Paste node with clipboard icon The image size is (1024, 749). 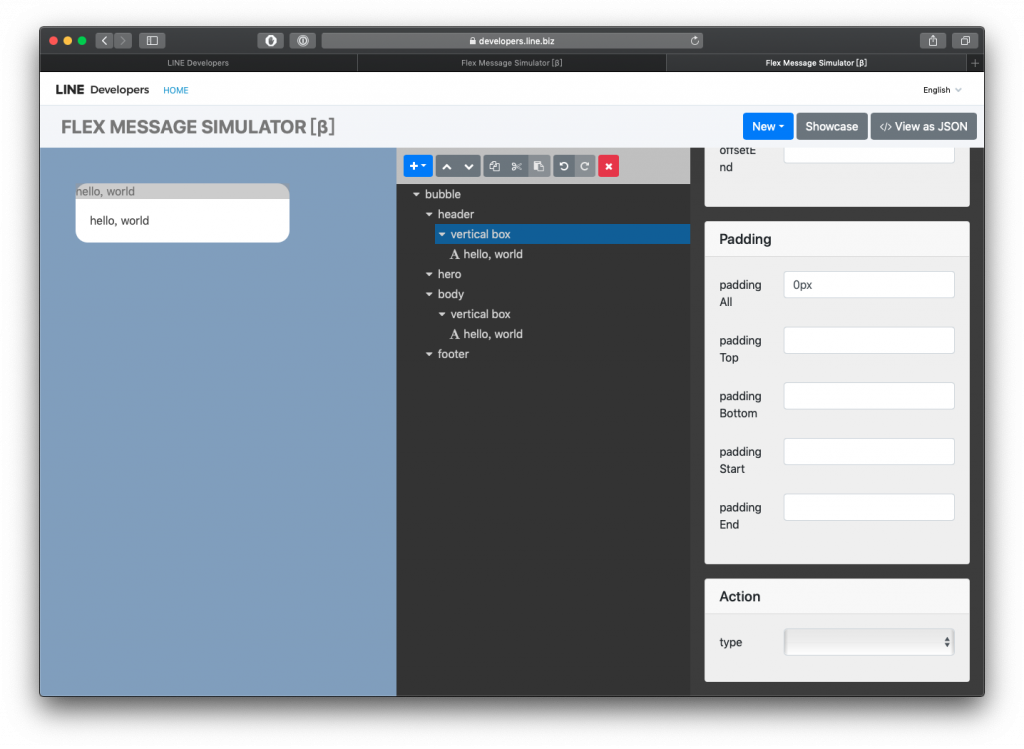click(x=539, y=166)
